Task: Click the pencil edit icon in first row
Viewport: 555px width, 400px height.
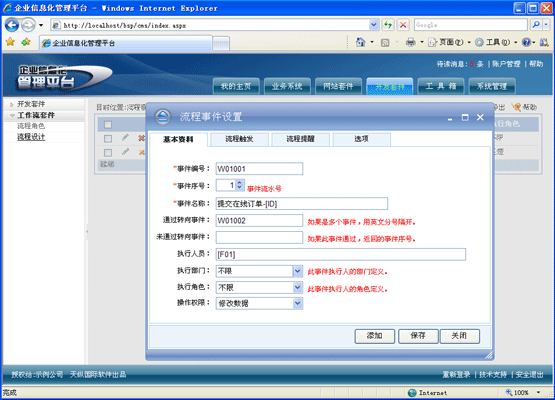Action: (125, 138)
